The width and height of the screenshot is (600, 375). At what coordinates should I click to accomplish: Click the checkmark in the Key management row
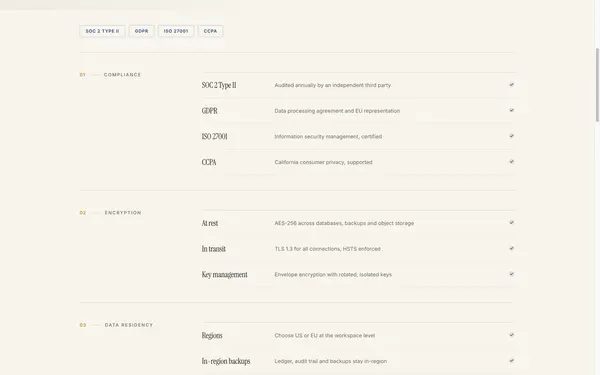512,274
